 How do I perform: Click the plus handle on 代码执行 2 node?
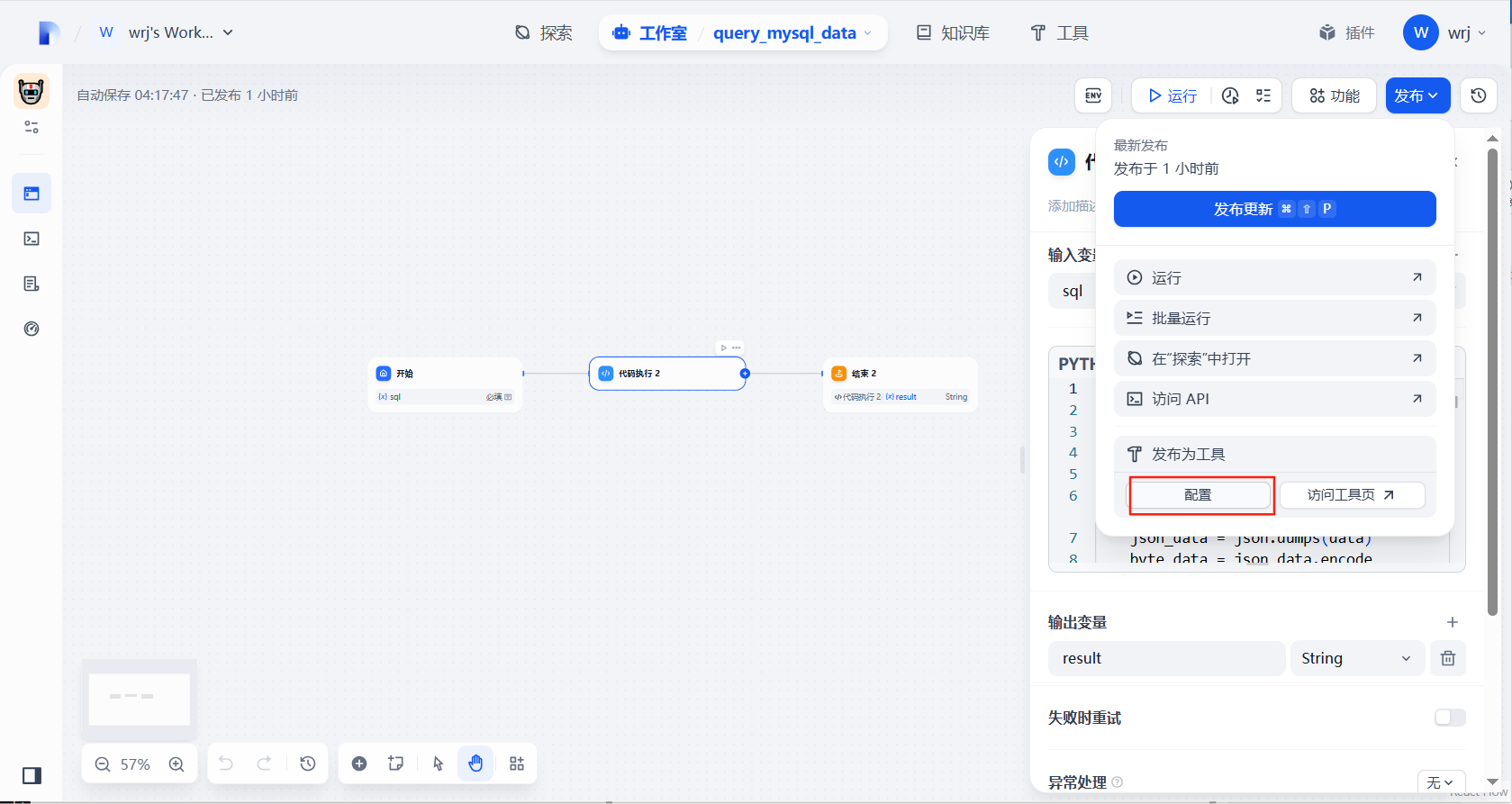coord(745,374)
